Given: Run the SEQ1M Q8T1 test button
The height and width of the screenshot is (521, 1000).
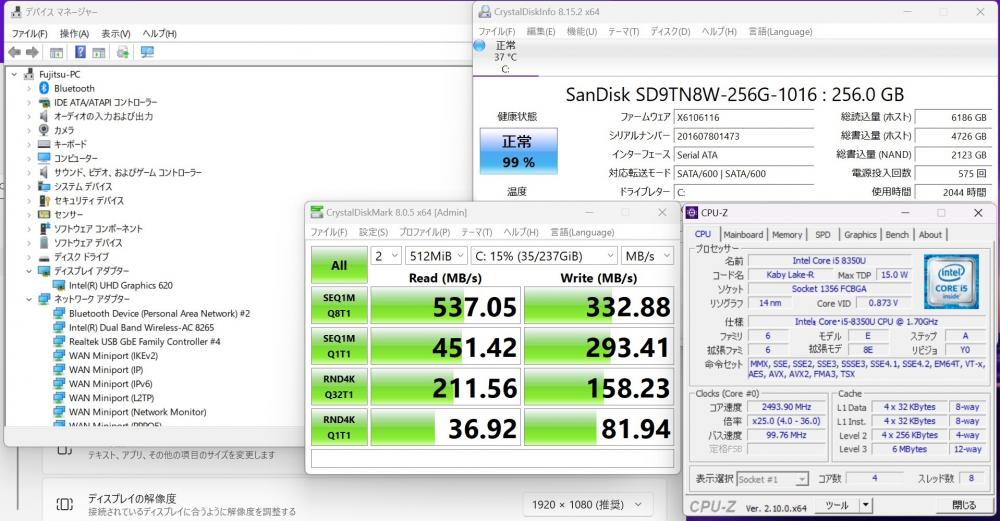Looking at the screenshot, I should tap(339, 305).
